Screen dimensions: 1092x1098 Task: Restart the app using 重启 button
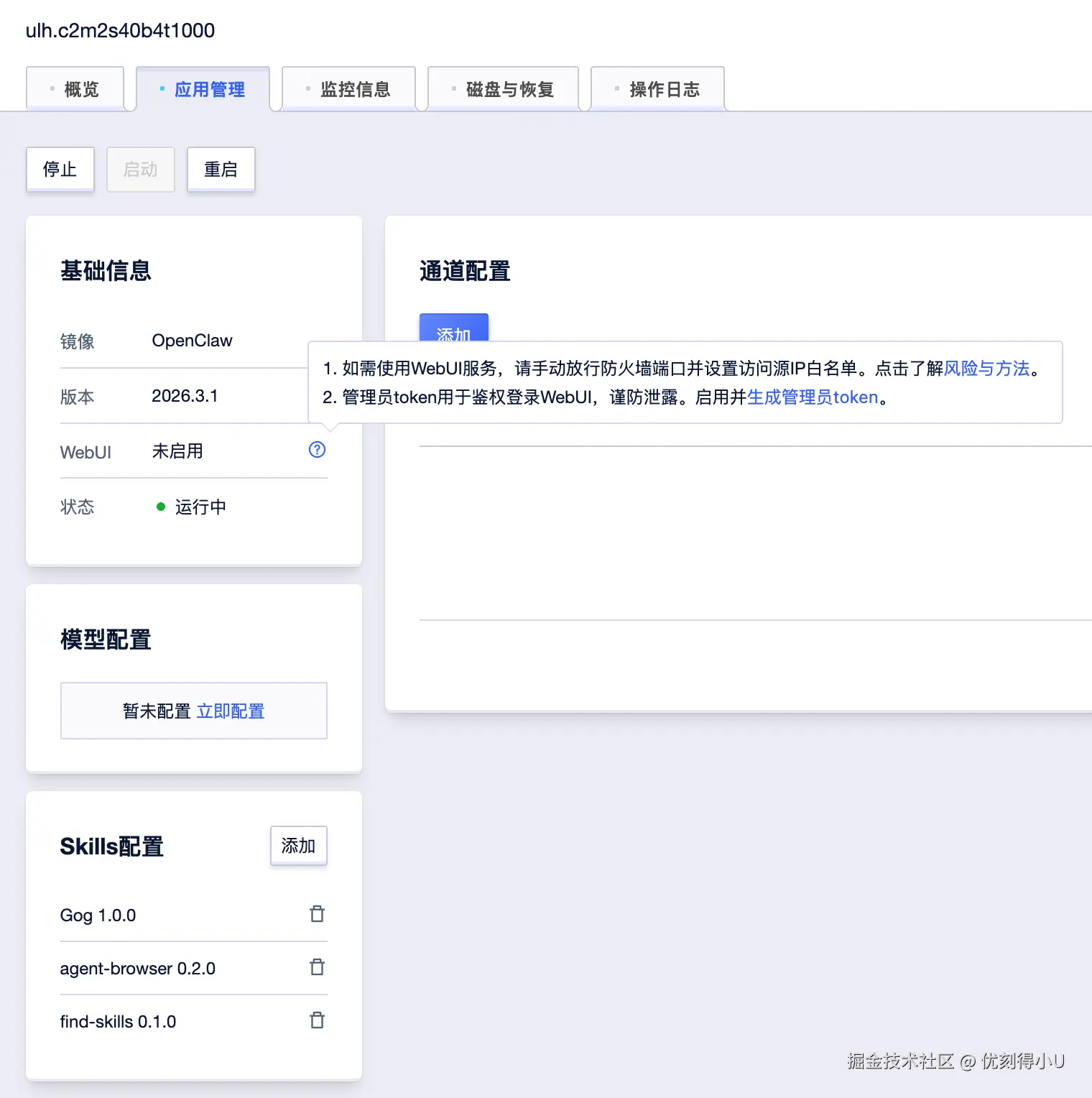click(x=221, y=170)
